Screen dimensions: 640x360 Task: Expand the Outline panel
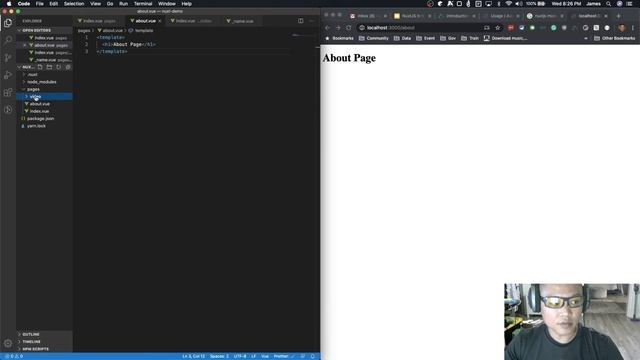pyautogui.click(x=31, y=334)
